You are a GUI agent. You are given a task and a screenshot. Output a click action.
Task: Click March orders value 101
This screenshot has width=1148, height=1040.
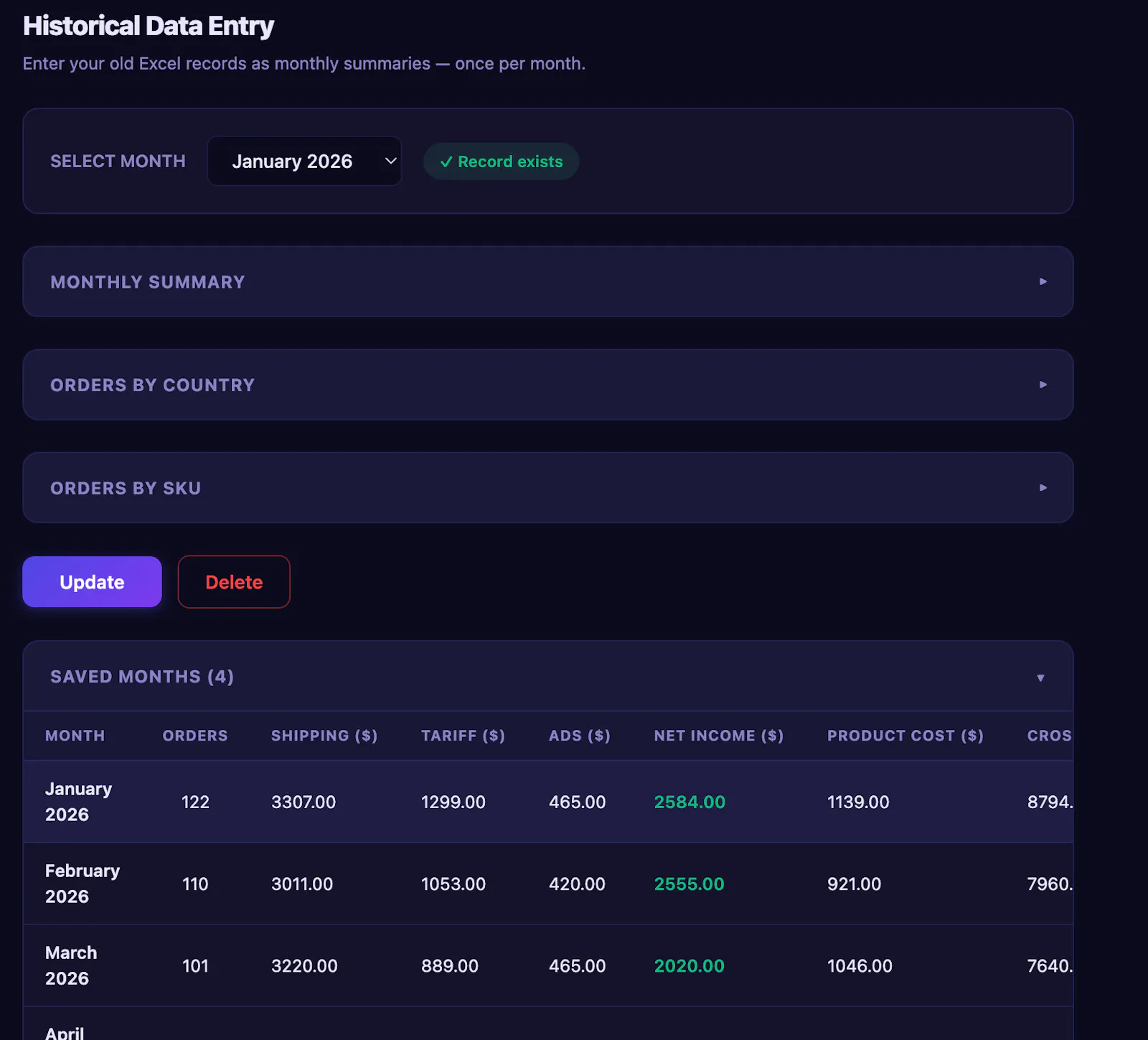click(x=195, y=965)
